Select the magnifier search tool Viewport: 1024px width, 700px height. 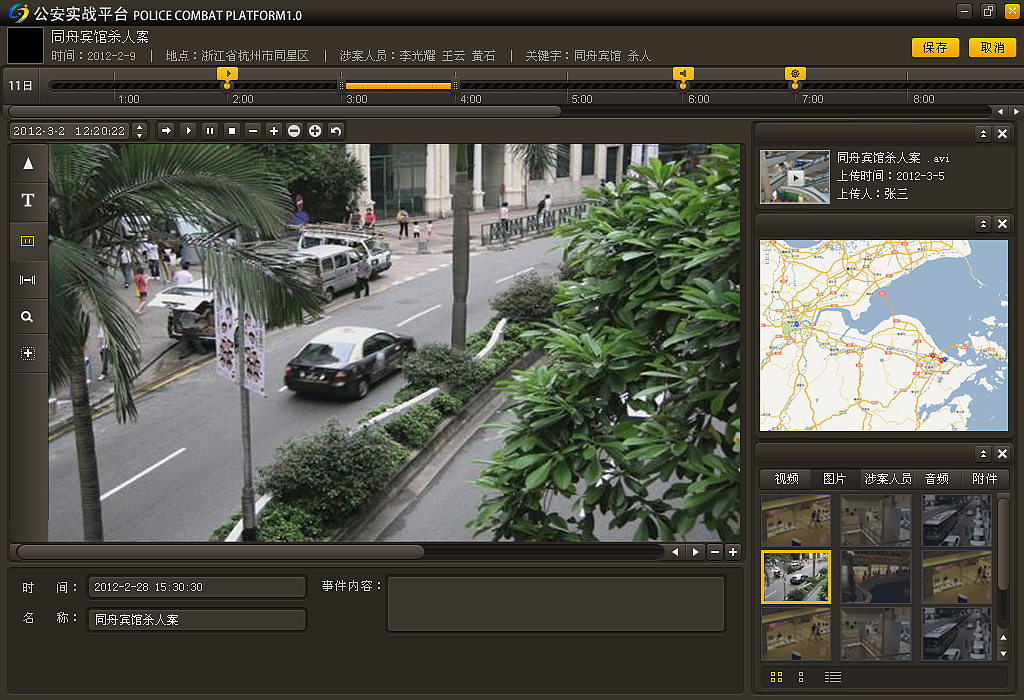pyautogui.click(x=28, y=317)
